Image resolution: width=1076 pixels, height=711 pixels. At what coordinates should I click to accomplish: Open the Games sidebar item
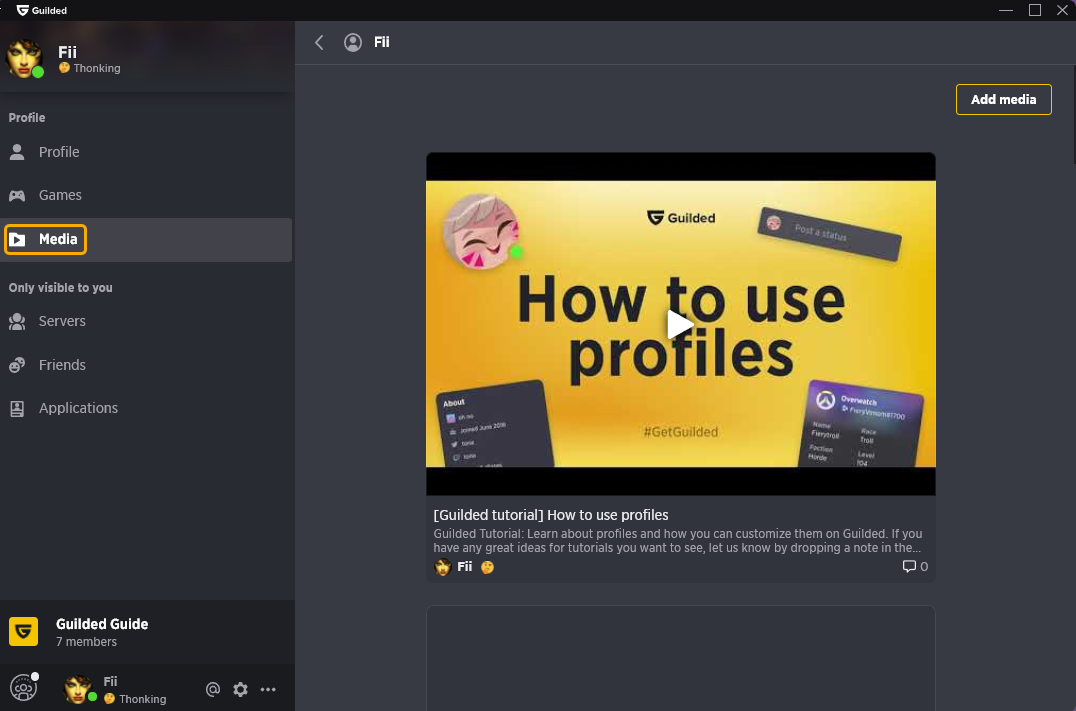pyautogui.click(x=146, y=195)
